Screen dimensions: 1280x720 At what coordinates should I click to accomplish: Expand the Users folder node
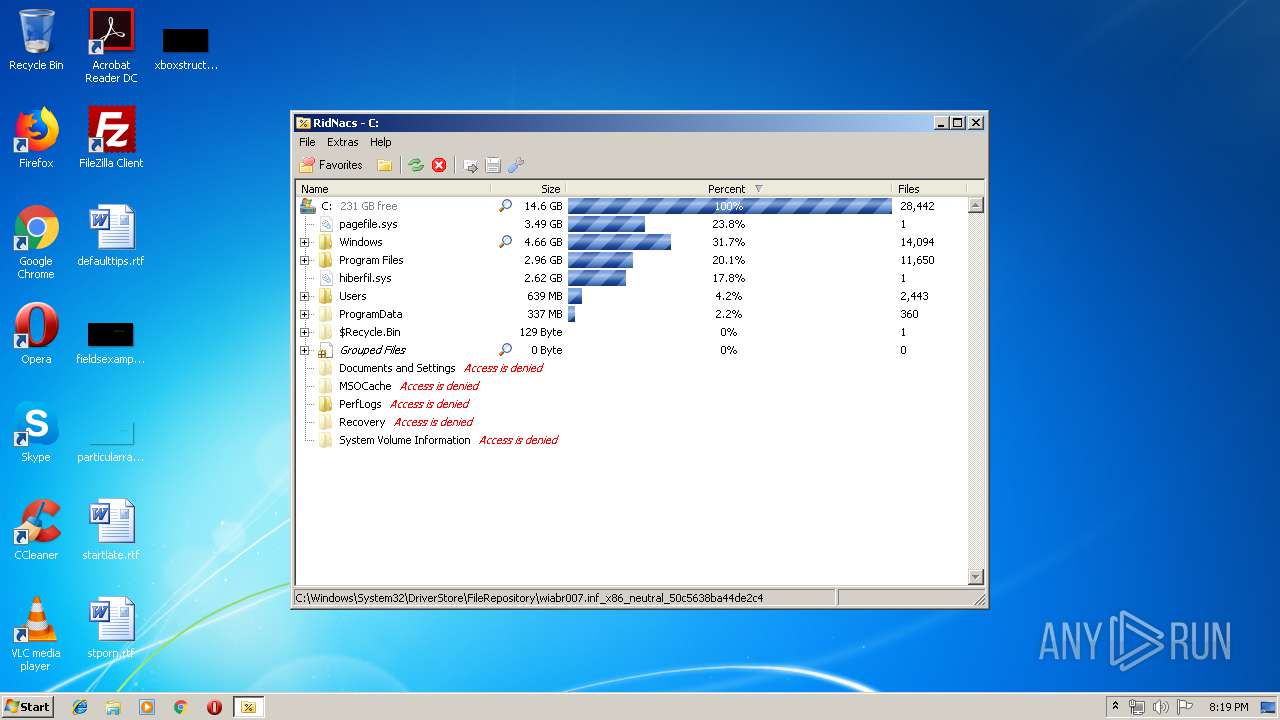tap(305, 296)
